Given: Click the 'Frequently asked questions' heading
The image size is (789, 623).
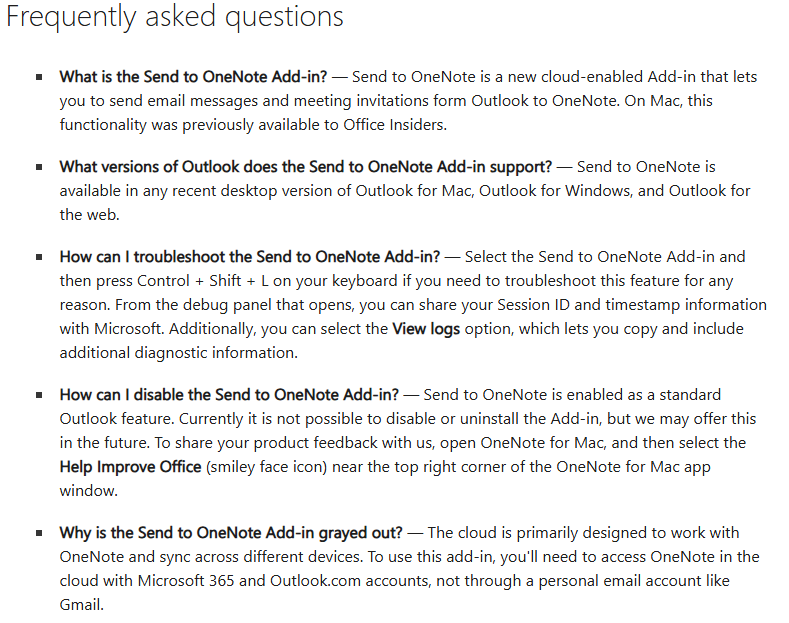Looking at the screenshot, I should [x=175, y=17].
